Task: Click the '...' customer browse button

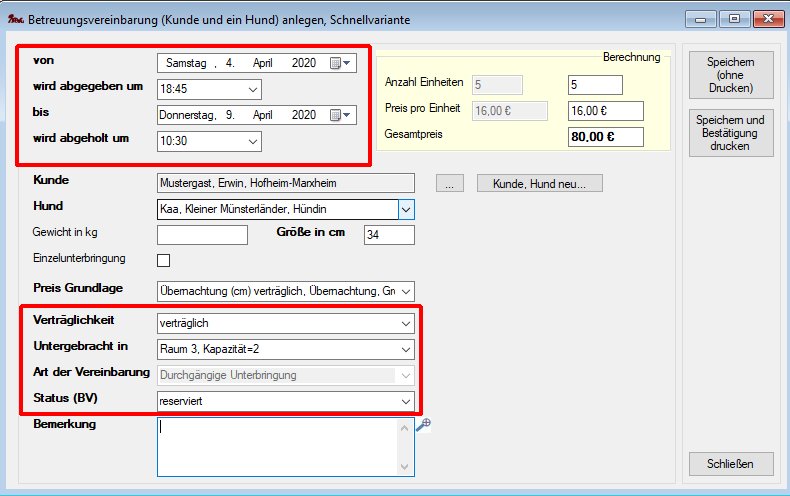Action: pyautogui.click(x=450, y=183)
